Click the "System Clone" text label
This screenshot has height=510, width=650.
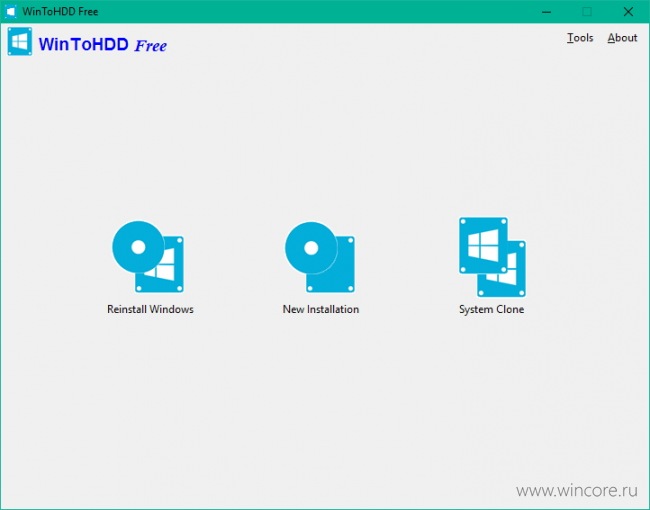click(491, 310)
